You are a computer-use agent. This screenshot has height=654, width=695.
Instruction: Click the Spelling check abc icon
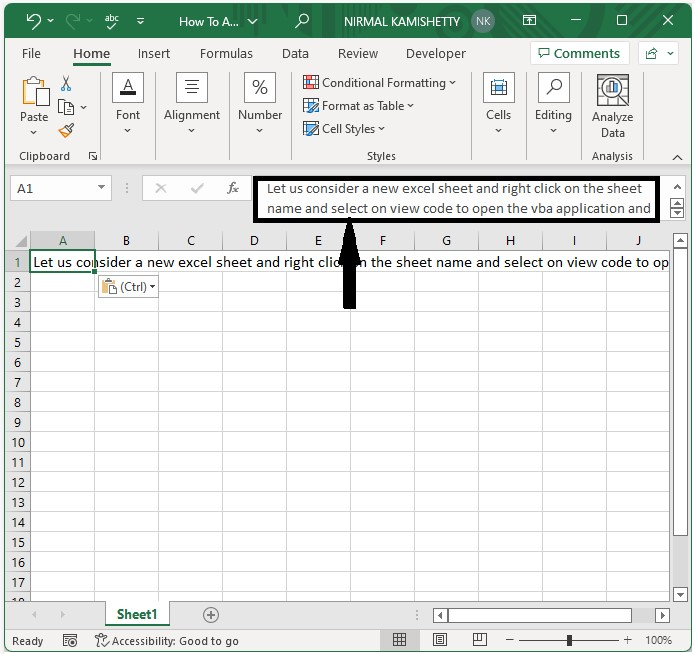point(111,21)
